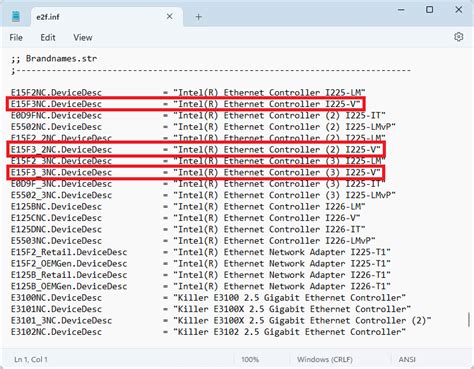This screenshot has width=474, height=369.
Task: Click "Killer E3100 2.5 Gigabit Ethernet Controller" string
Action: click(289, 298)
